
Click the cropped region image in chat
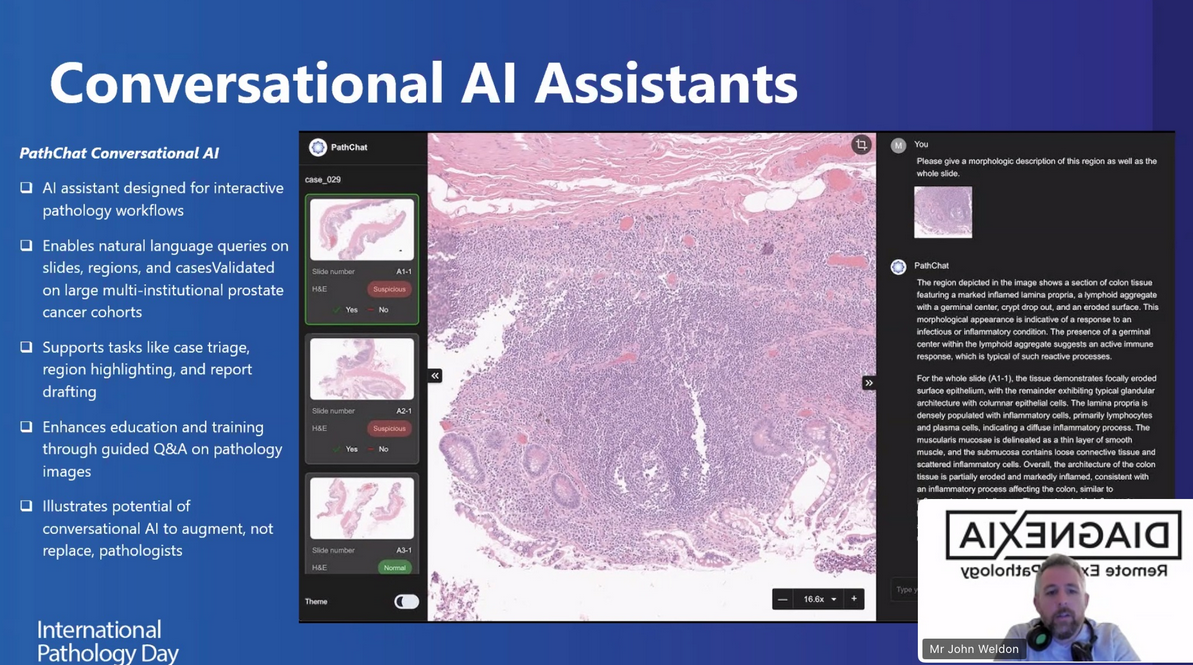(942, 212)
